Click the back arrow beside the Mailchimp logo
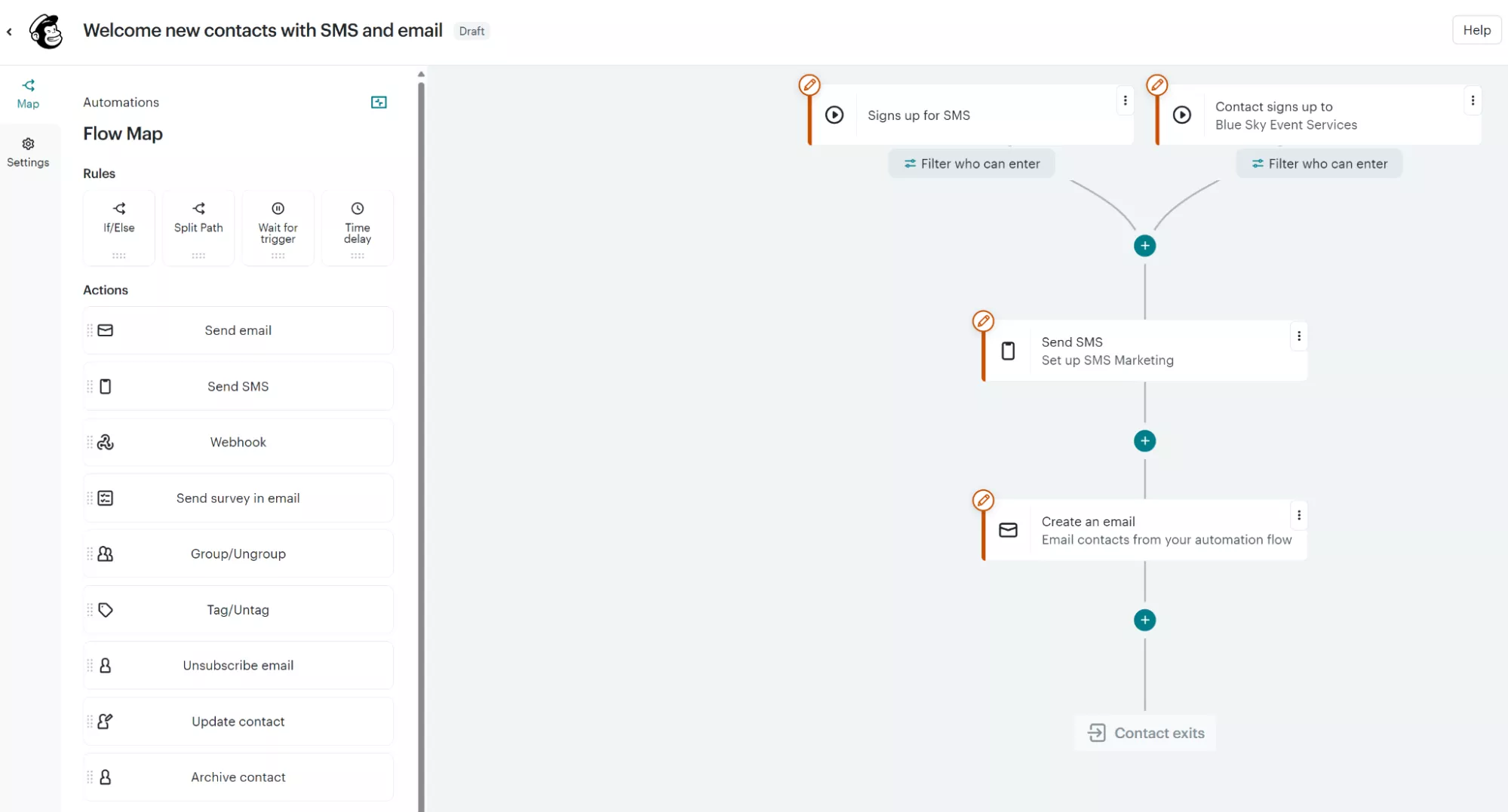Screen dimensions: 1508x812 9,31
